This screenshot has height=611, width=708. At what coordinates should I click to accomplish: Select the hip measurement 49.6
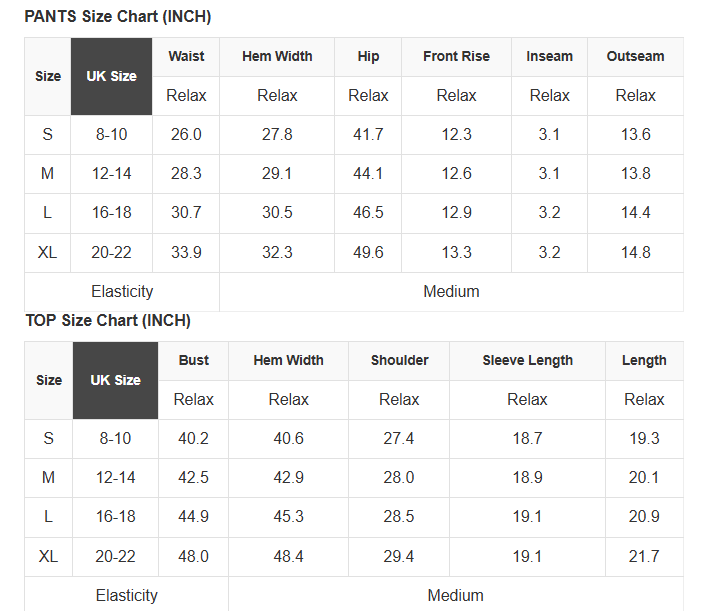point(368,252)
